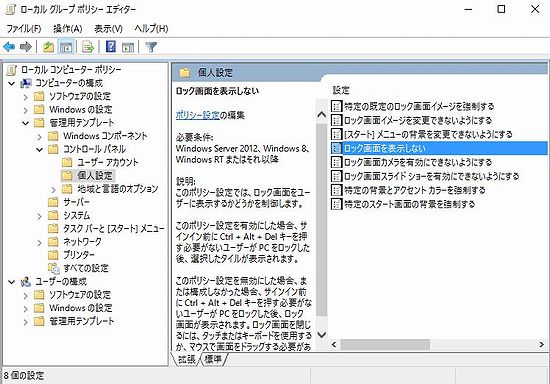This screenshot has width=550, height=384.
Task: Click the ユーザーの構成 user icon
Action: click(x=26, y=282)
